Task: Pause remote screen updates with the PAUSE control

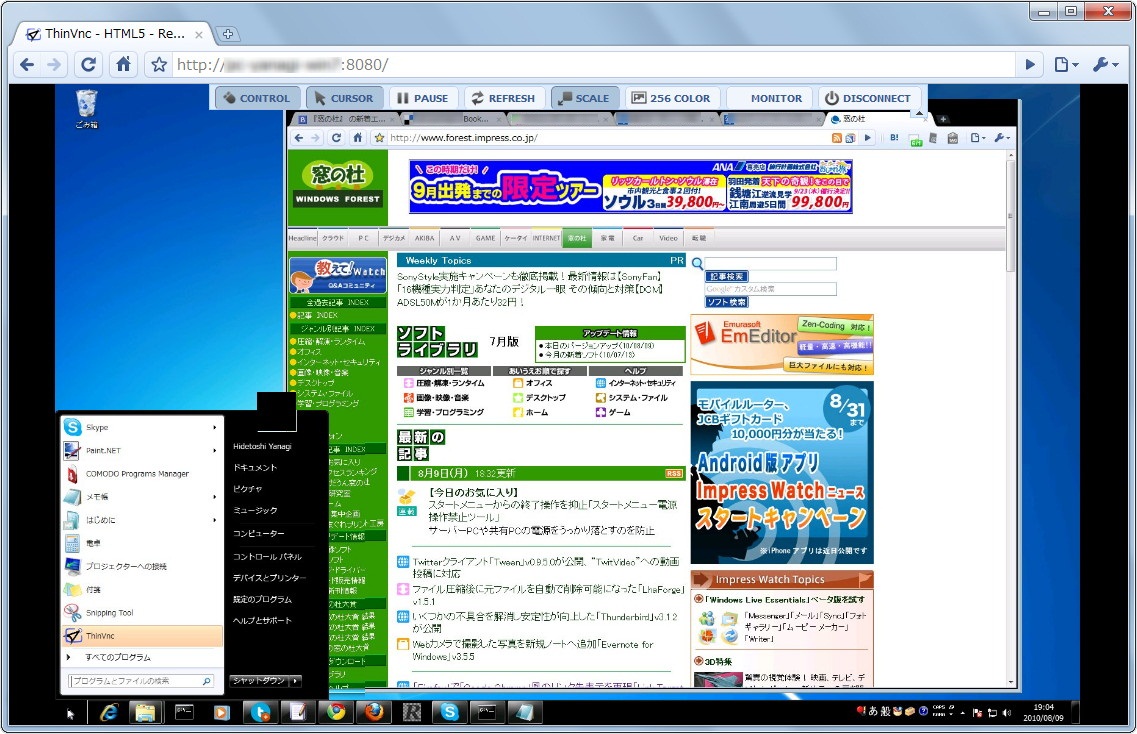Action: tap(423, 97)
